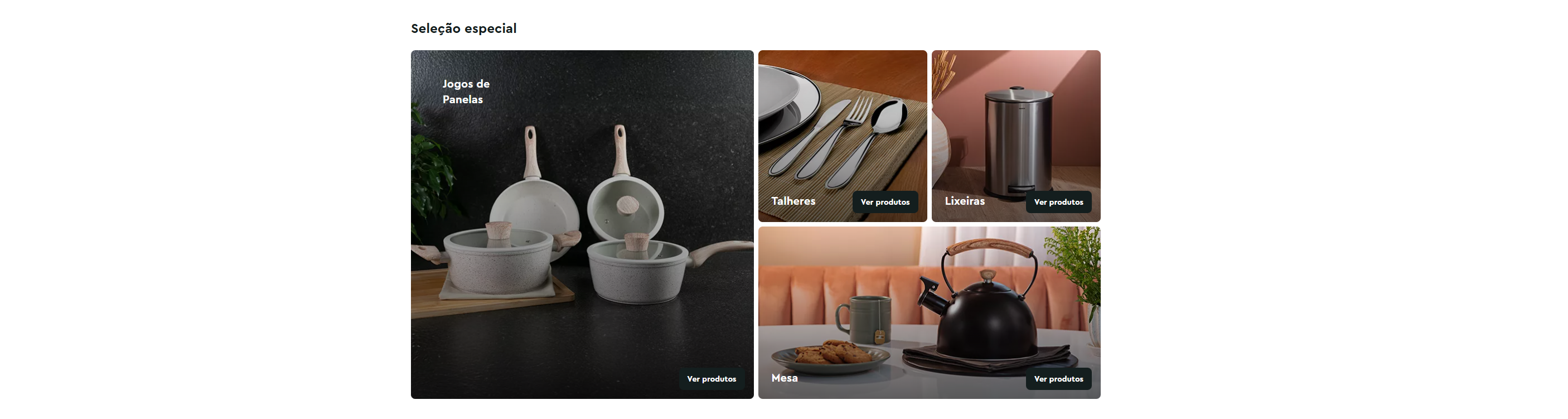Image resolution: width=1568 pixels, height=419 pixels.
Task: Open the Talheres category label
Action: pos(793,201)
